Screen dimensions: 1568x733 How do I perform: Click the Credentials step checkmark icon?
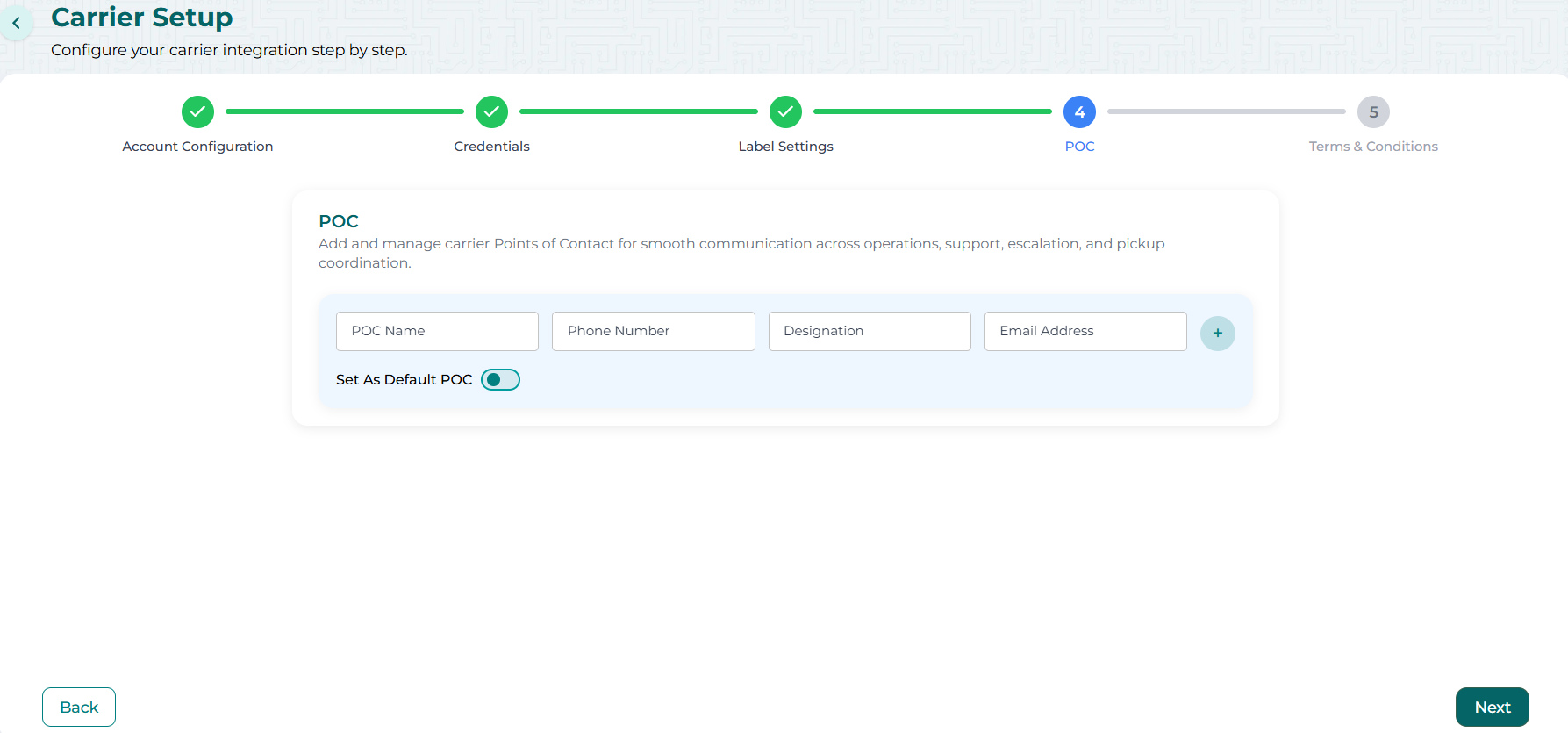point(491,111)
